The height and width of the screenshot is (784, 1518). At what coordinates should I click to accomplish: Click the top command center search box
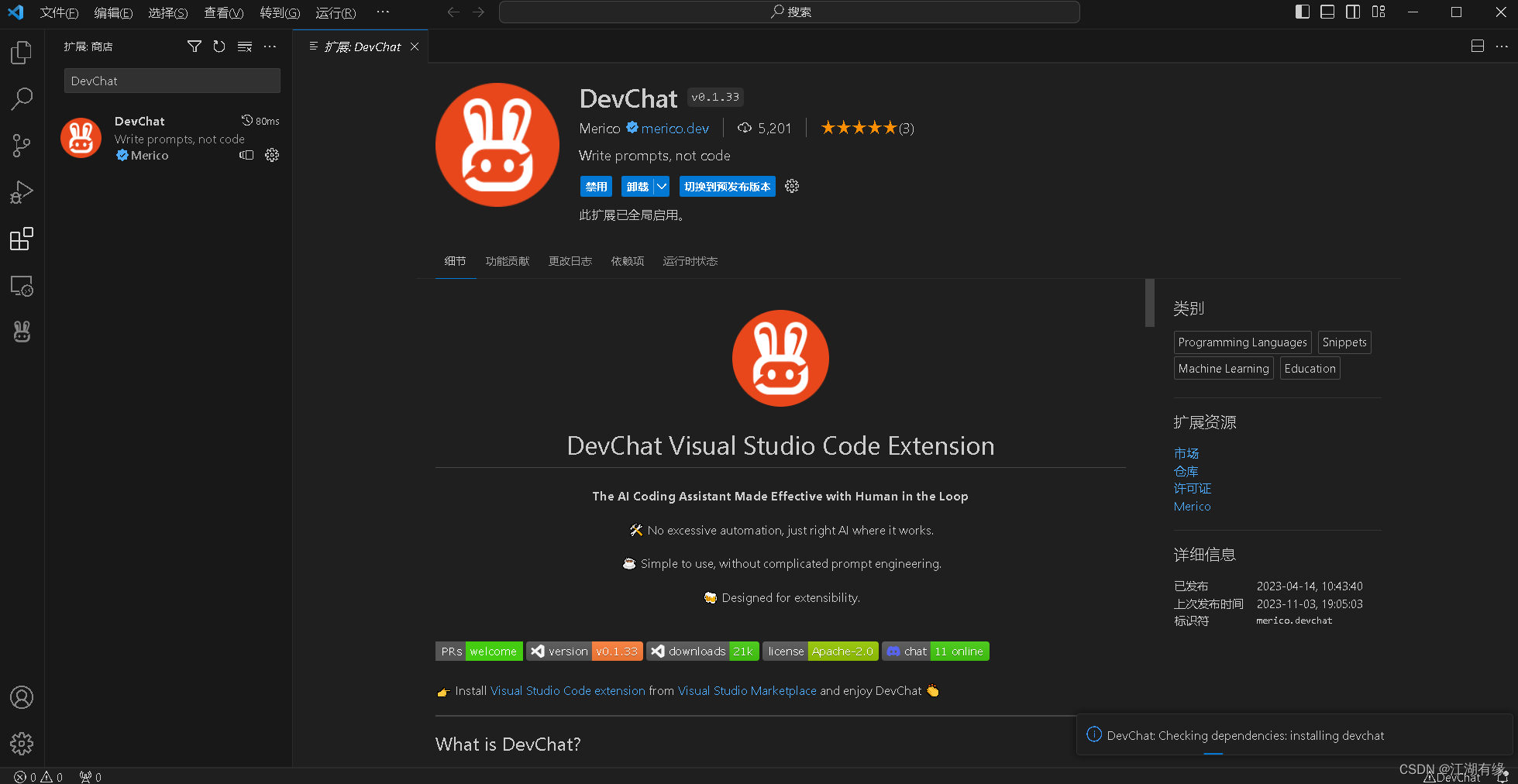point(790,12)
